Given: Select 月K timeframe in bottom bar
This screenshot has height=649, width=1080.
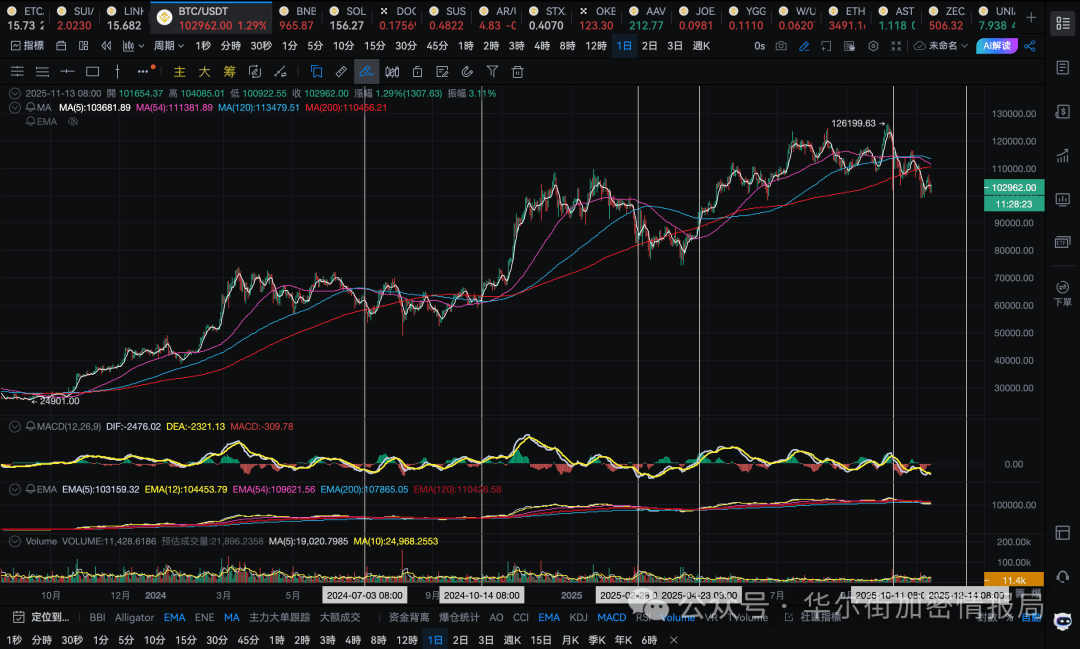Looking at the screenshot, I should click(570, 640).
